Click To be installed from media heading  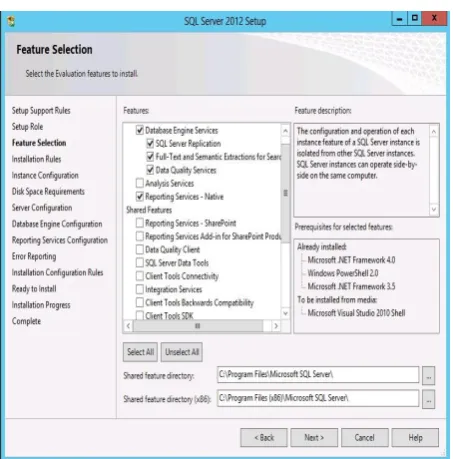coord(337,300)
